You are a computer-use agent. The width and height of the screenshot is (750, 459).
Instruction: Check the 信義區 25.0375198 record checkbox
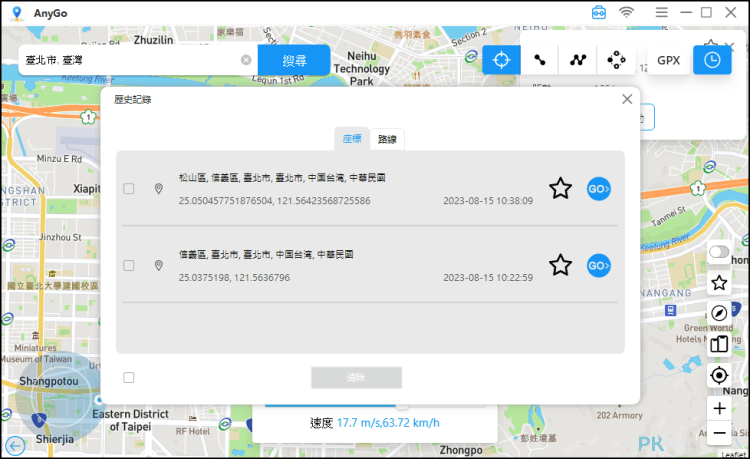129,265
